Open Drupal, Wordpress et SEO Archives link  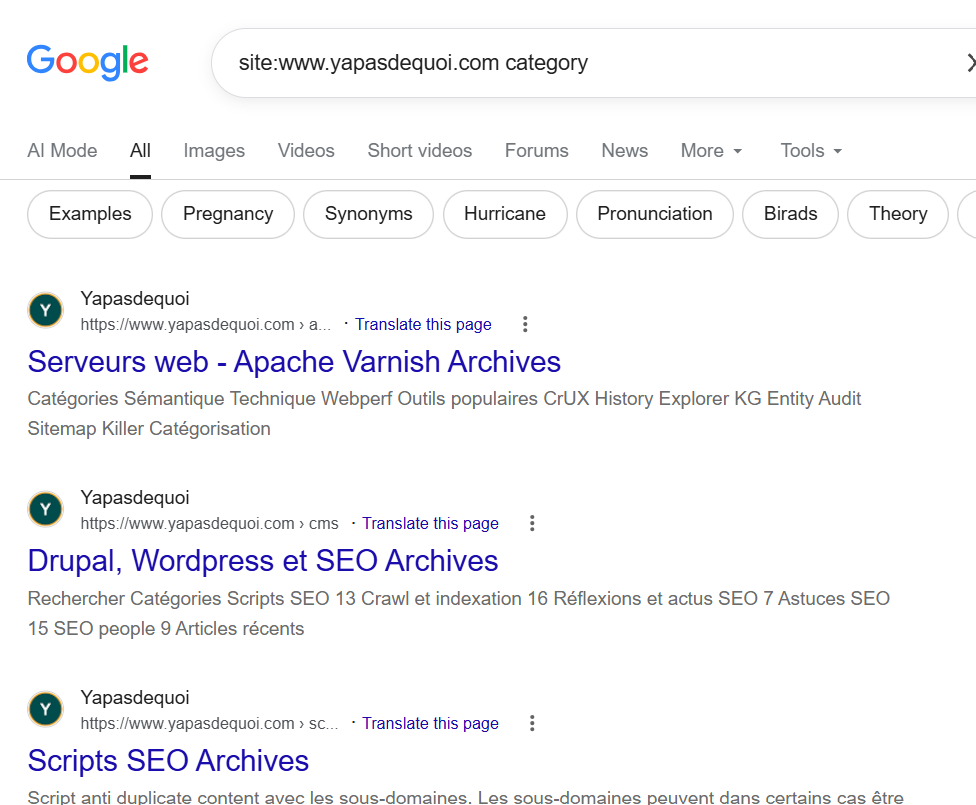(263, 561)
